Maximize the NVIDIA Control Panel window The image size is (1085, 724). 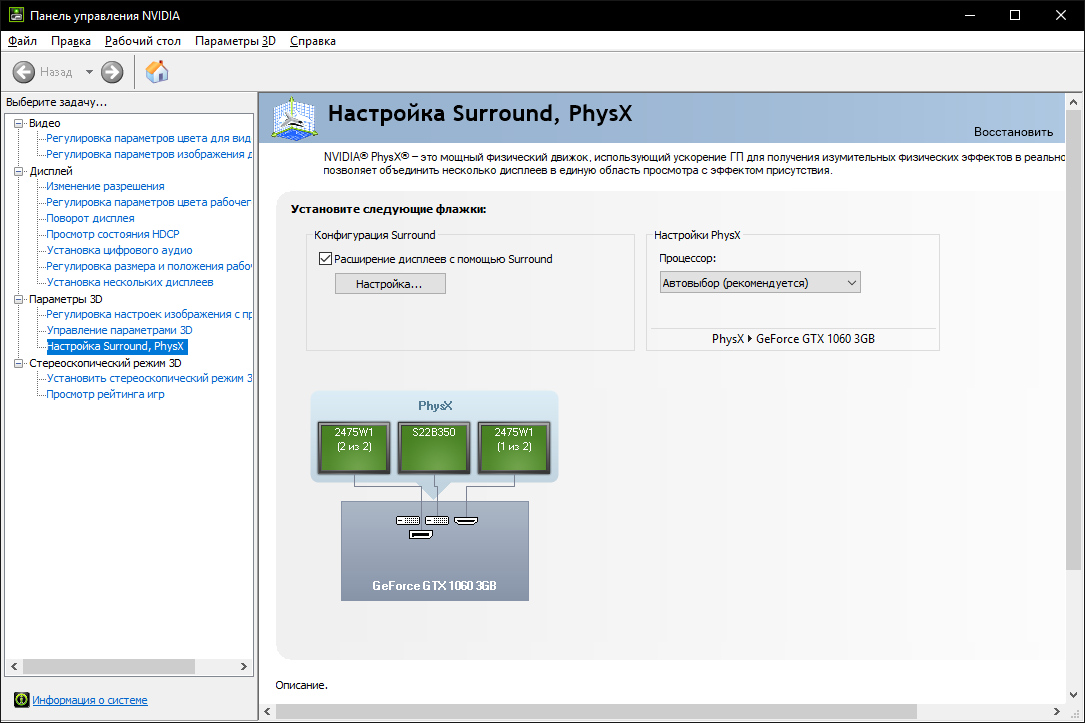[x=1015, y=15]
